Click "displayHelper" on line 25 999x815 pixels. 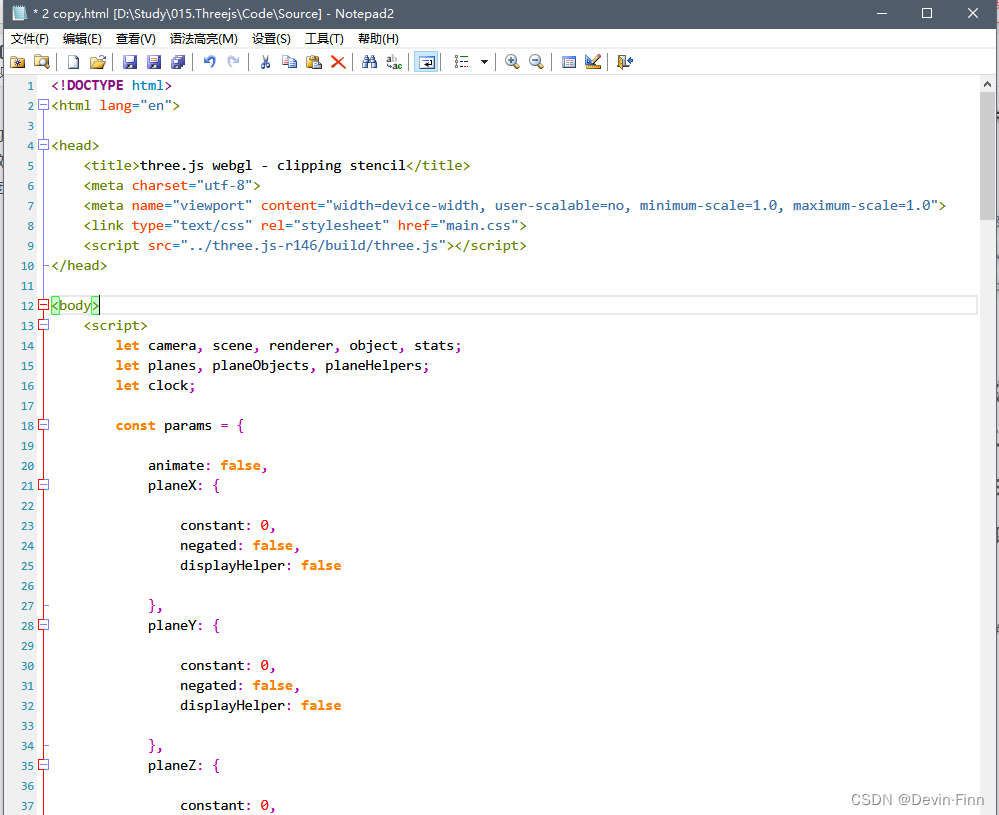[x=232, y=566]
